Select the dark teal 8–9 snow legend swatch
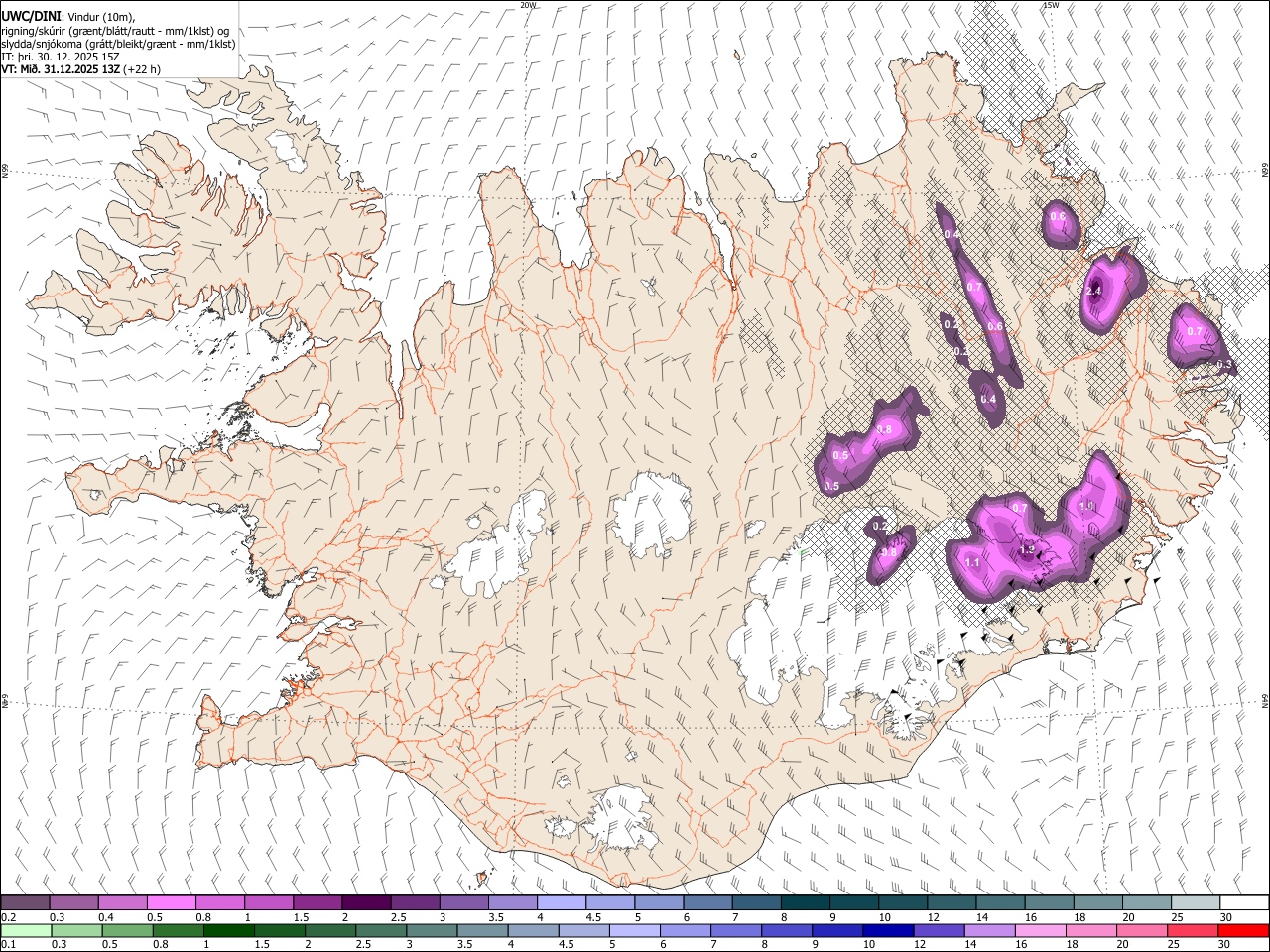Screen dimensions: 1270x952 (805, 902)
